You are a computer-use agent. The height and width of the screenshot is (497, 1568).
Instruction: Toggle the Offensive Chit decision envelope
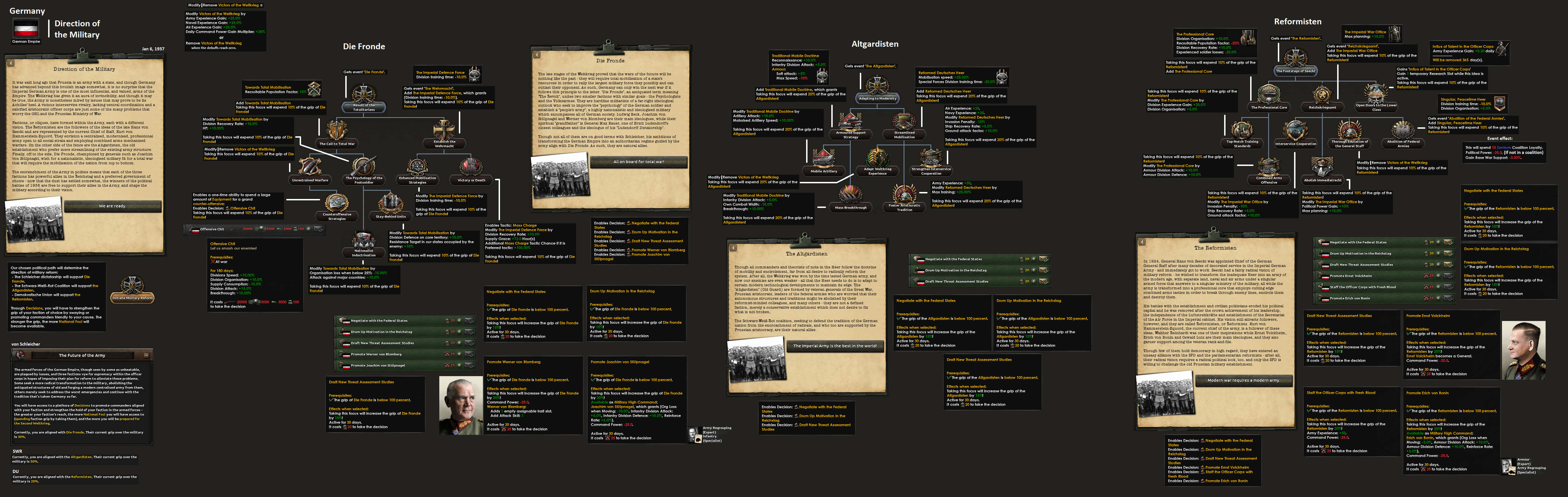coord(318,229)
